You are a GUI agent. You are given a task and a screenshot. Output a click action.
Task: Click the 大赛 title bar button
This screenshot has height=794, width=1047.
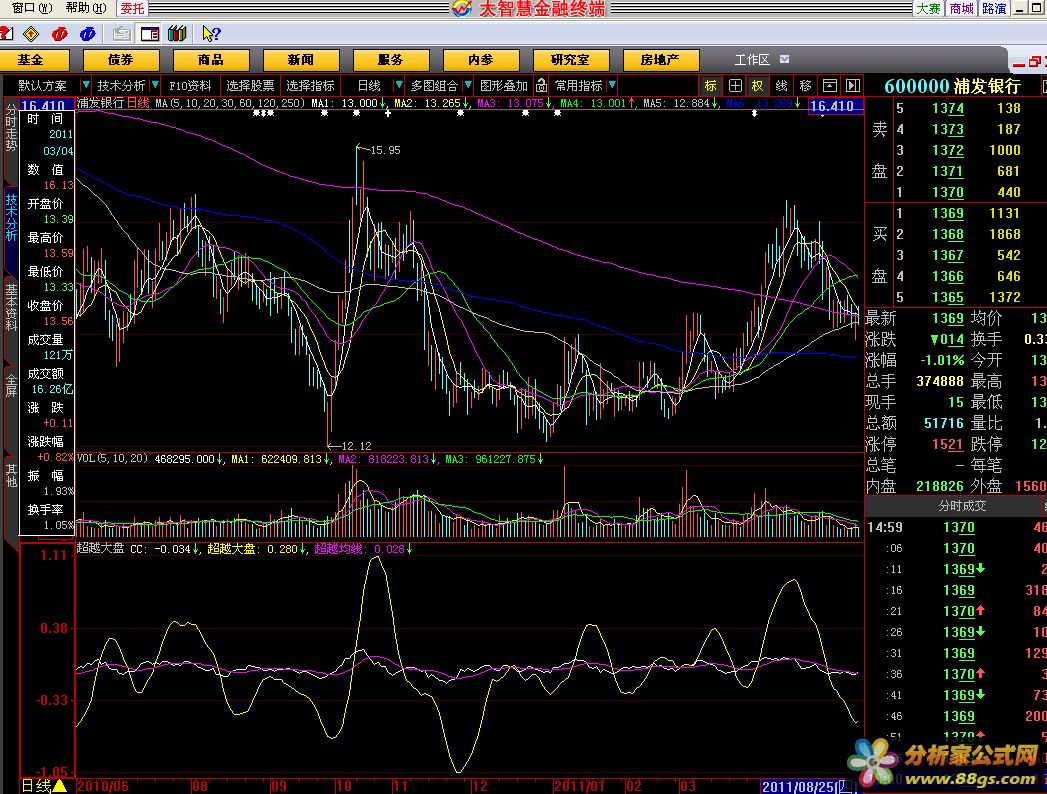pyautogui.click(x=928, y=8)
